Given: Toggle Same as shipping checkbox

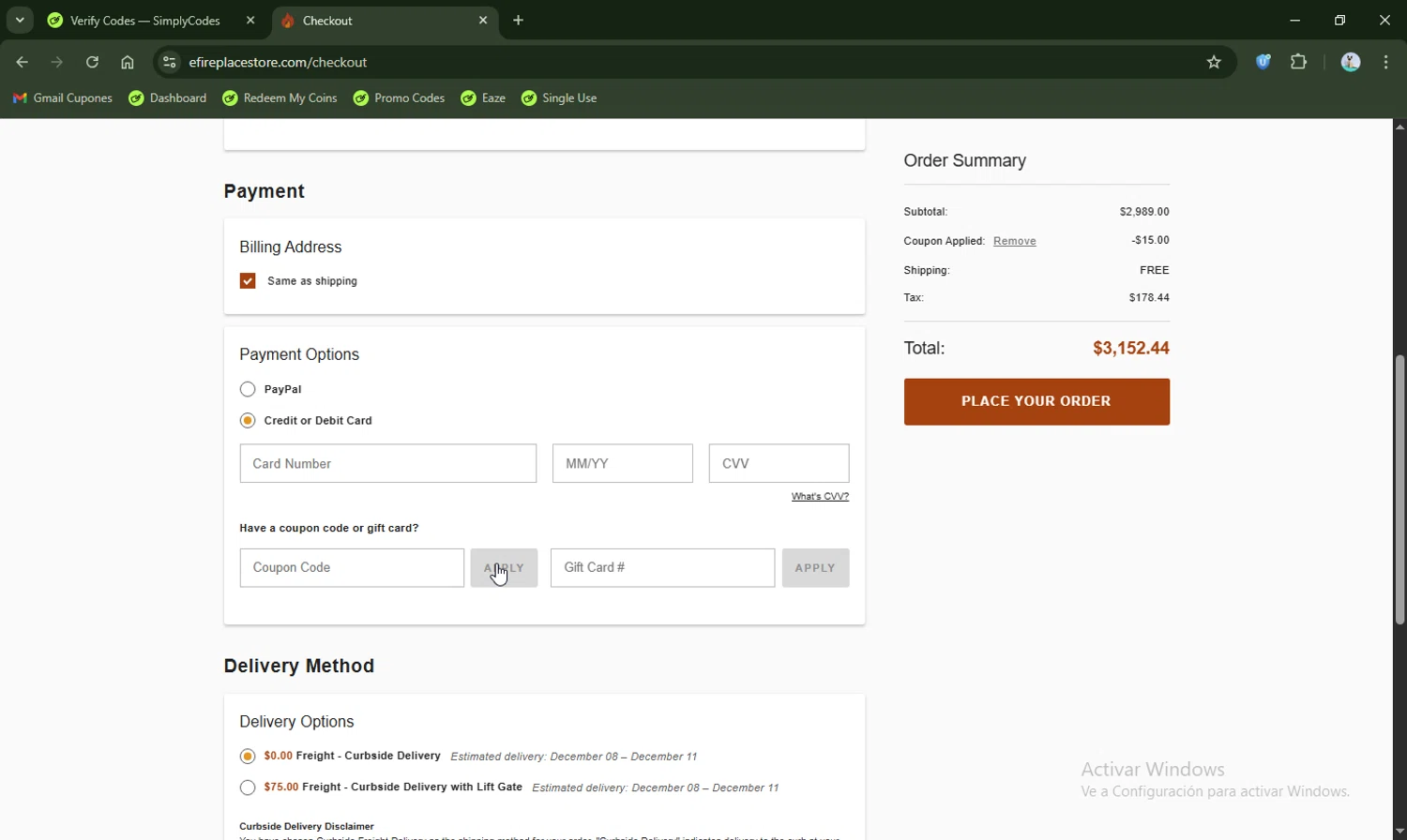Looking at the screenshot, I should (x=248, y=281).
